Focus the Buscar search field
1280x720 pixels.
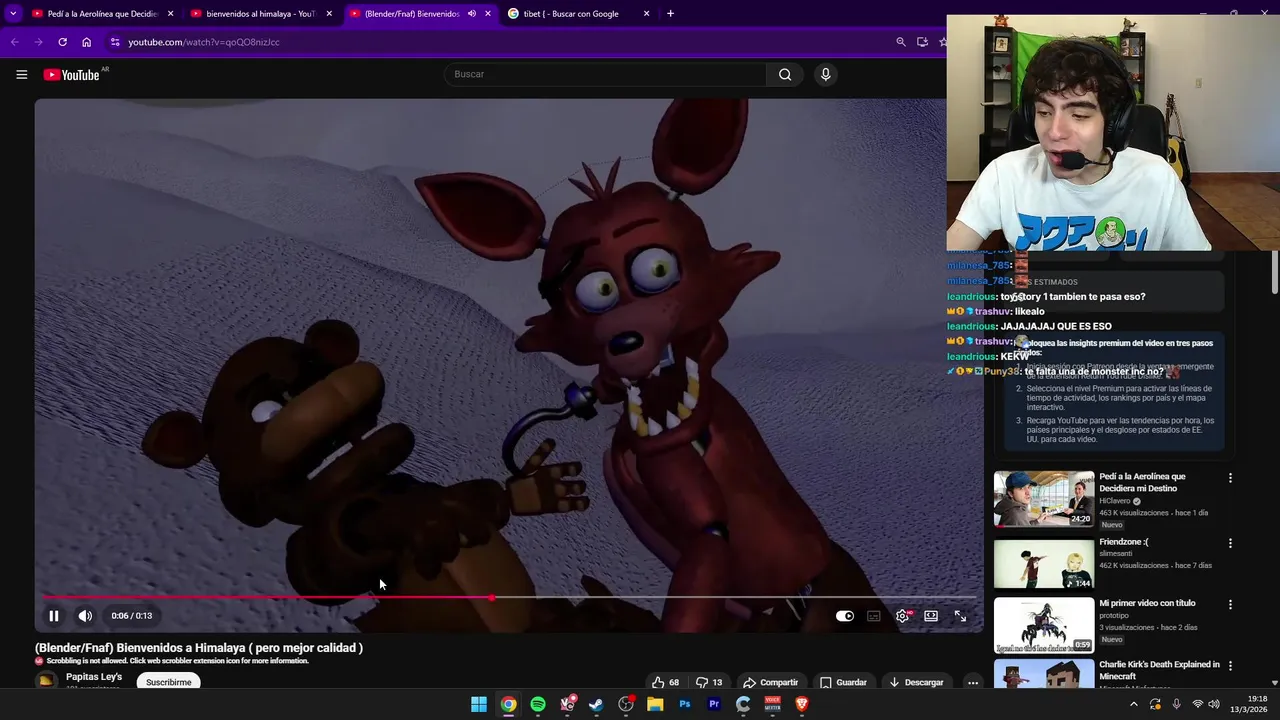(605, 74)
